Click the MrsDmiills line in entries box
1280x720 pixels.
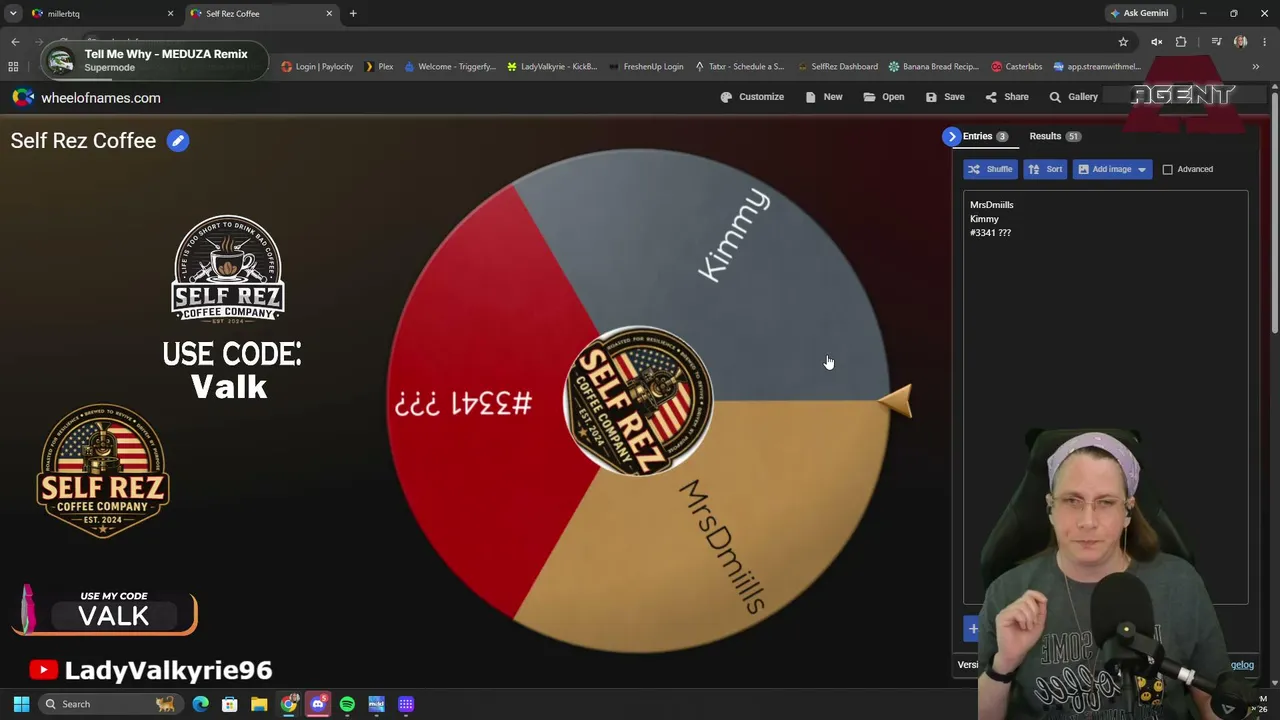(991, 205)
